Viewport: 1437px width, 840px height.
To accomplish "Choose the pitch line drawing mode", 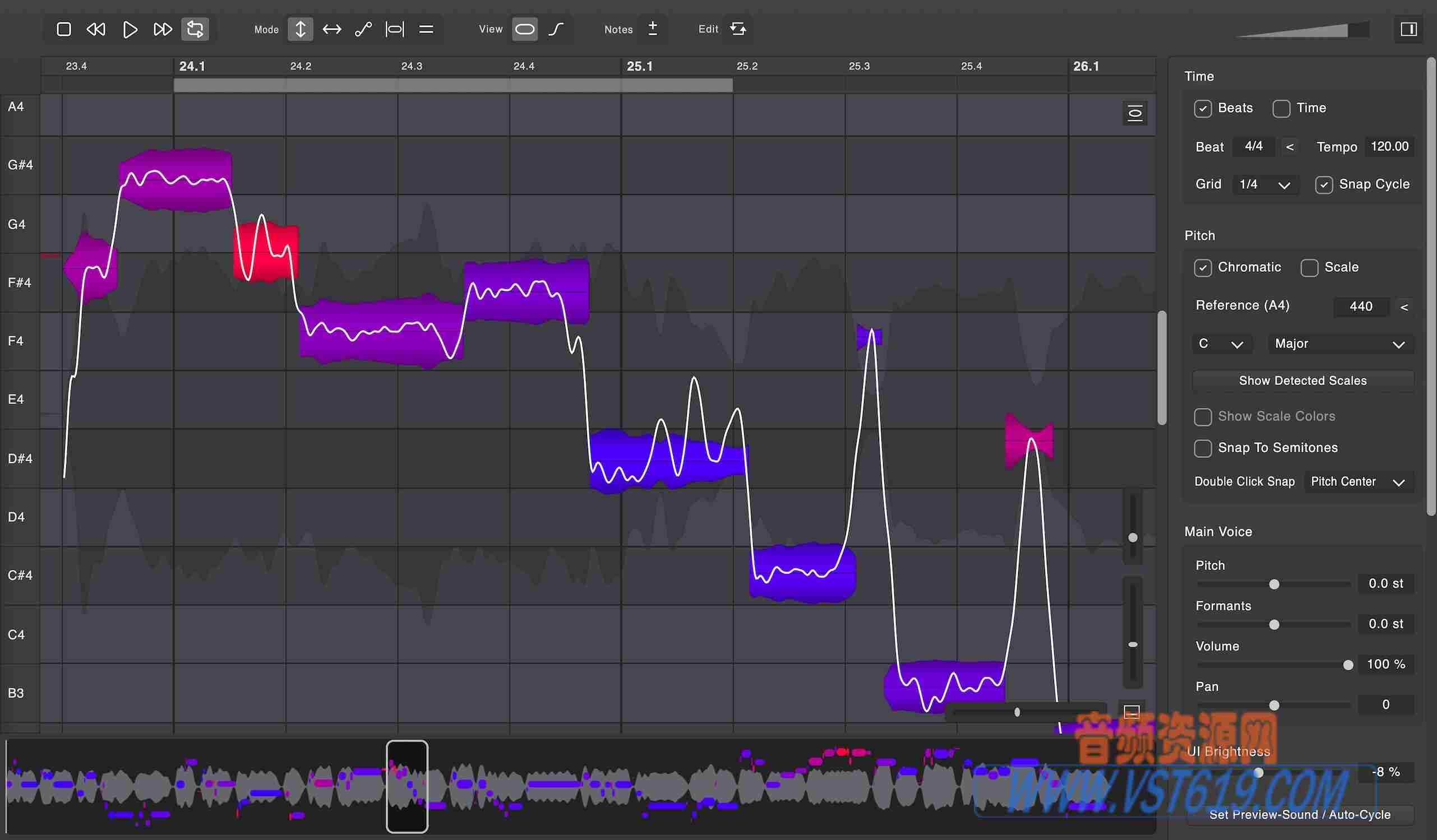I will [363, 29].
